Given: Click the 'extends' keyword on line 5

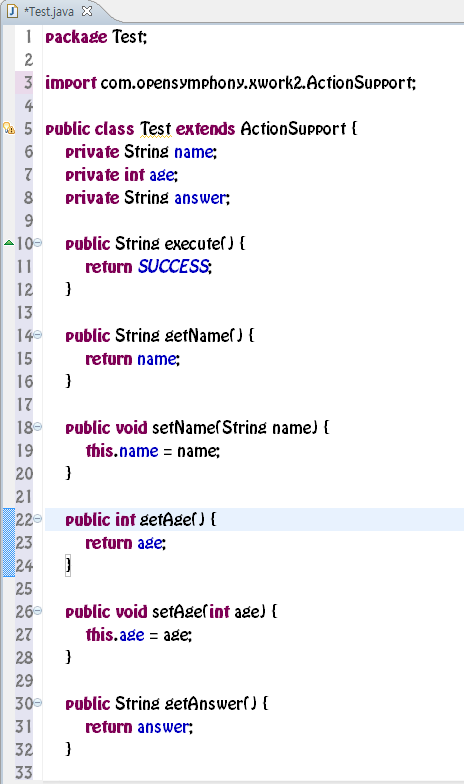Looking at the screenshot, I should point(205,129).
